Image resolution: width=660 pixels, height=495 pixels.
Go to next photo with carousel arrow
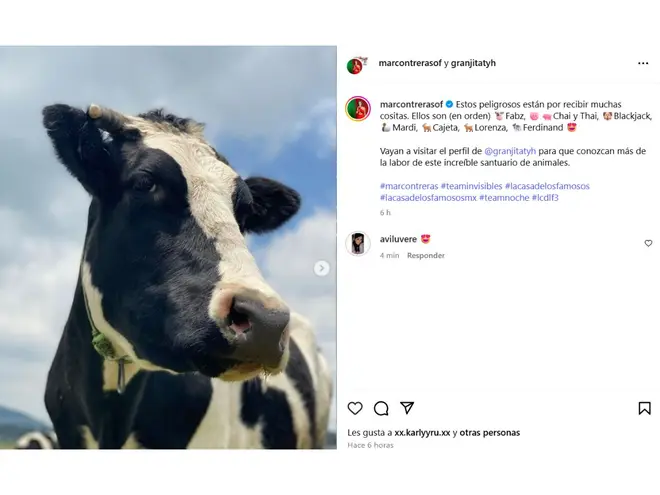322,268
